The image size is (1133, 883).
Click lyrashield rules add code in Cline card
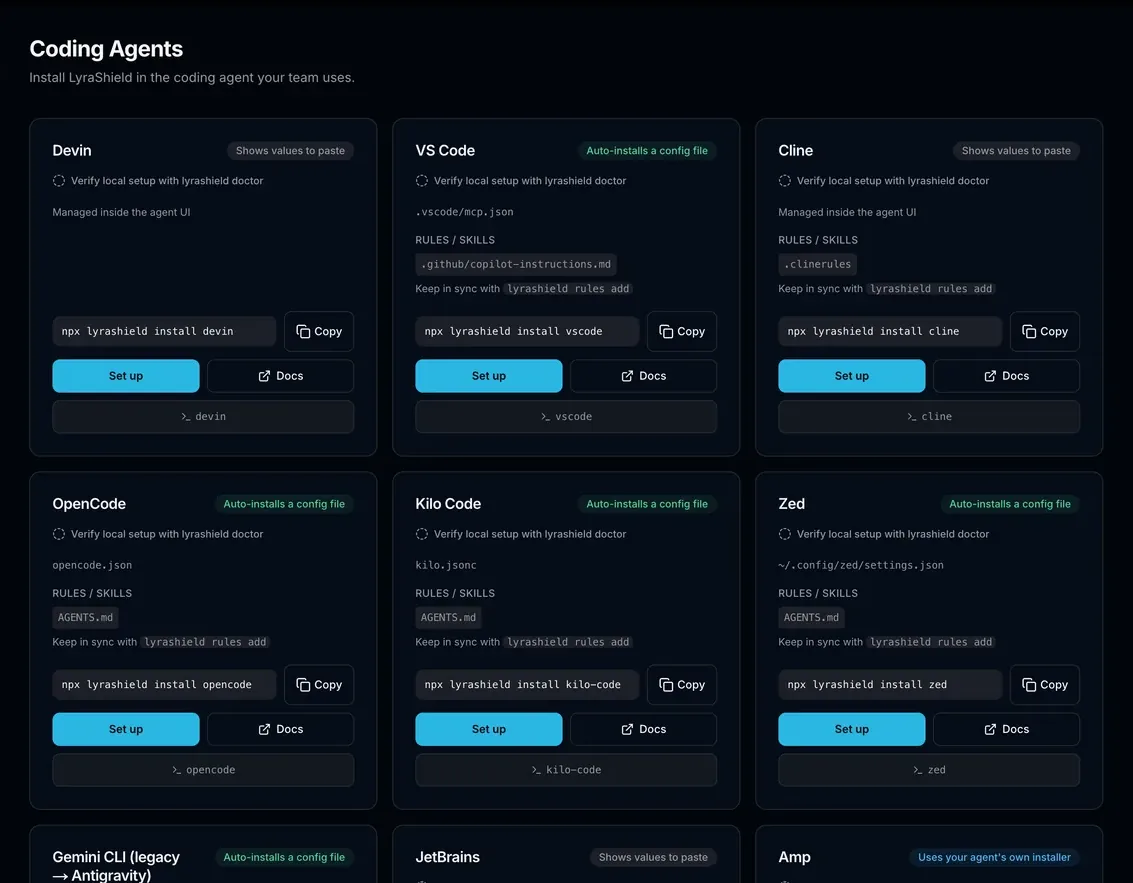click(x=931, y=289)
